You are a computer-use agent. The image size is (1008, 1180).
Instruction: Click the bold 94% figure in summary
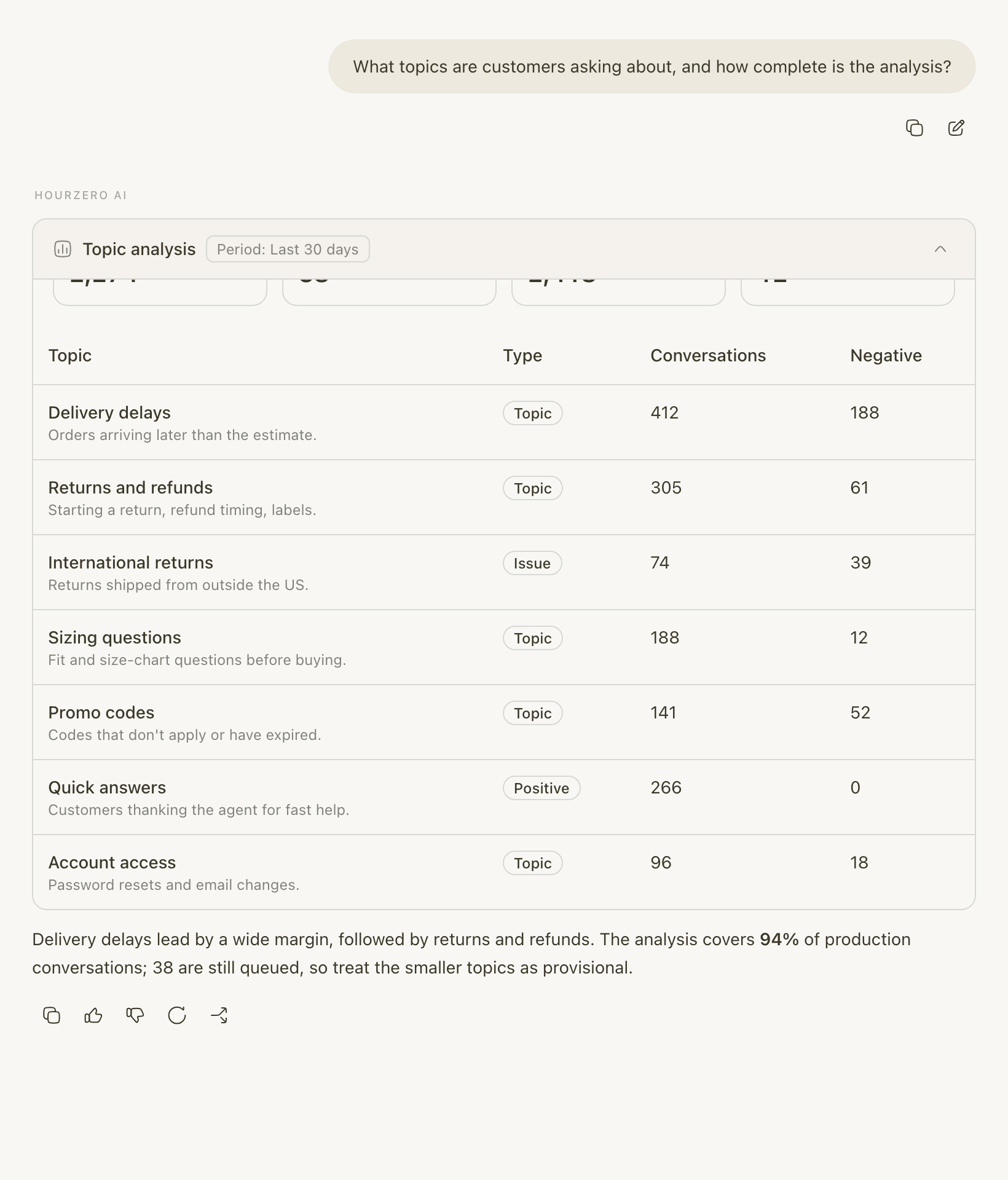coord(779,940)
